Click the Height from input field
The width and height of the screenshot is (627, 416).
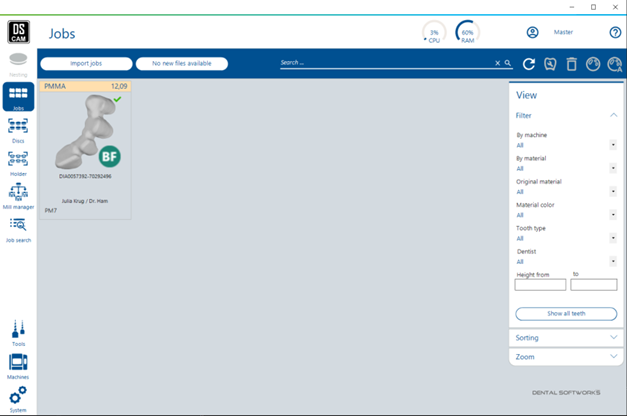click(x=540, y=285)
